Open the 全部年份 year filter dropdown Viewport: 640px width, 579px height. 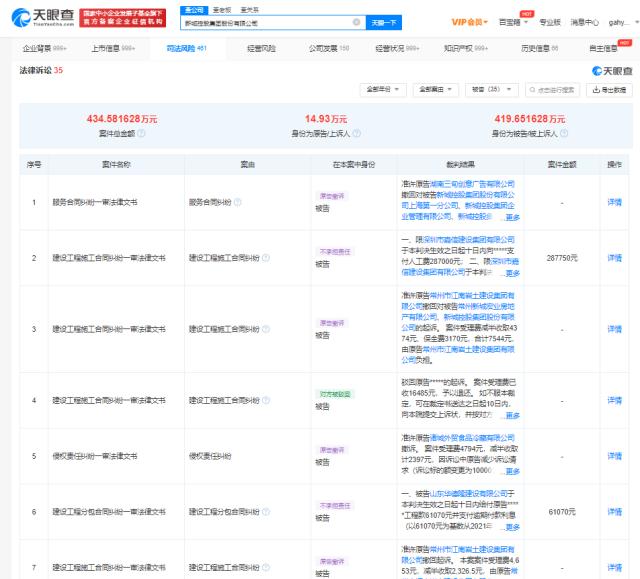tap(386, 90)
